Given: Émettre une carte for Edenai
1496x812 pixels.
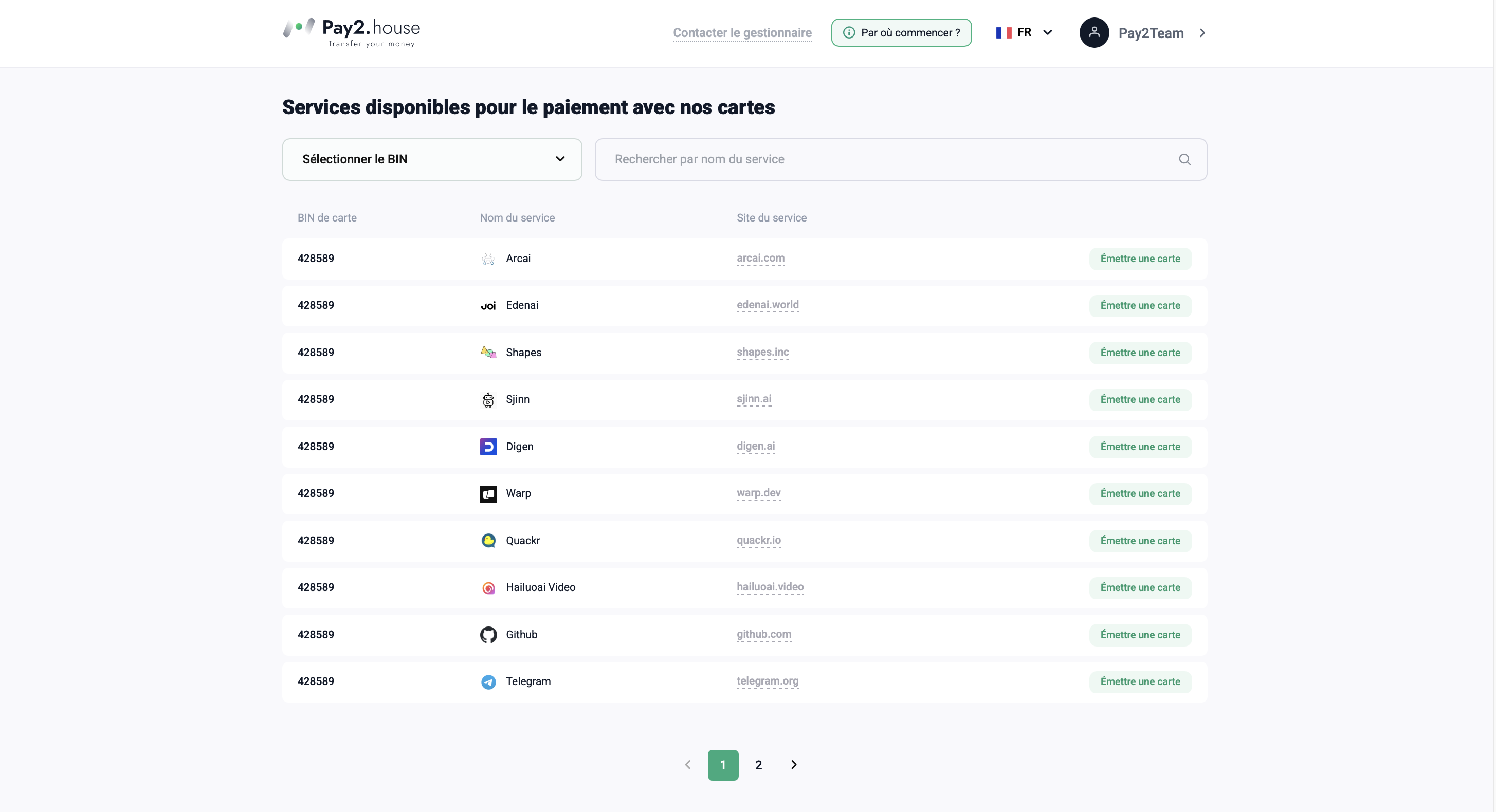Looking at the screenshot, I should pos(1140,306).
